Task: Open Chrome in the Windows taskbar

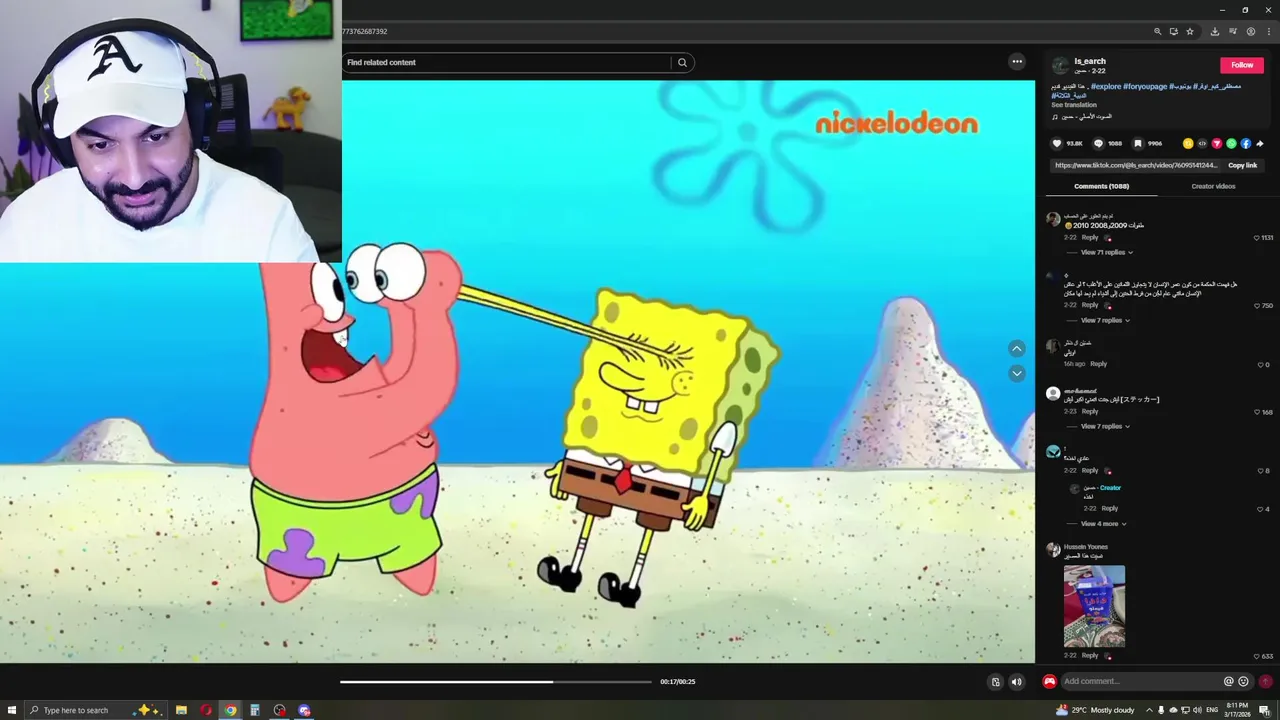Action: coord(230,710)
